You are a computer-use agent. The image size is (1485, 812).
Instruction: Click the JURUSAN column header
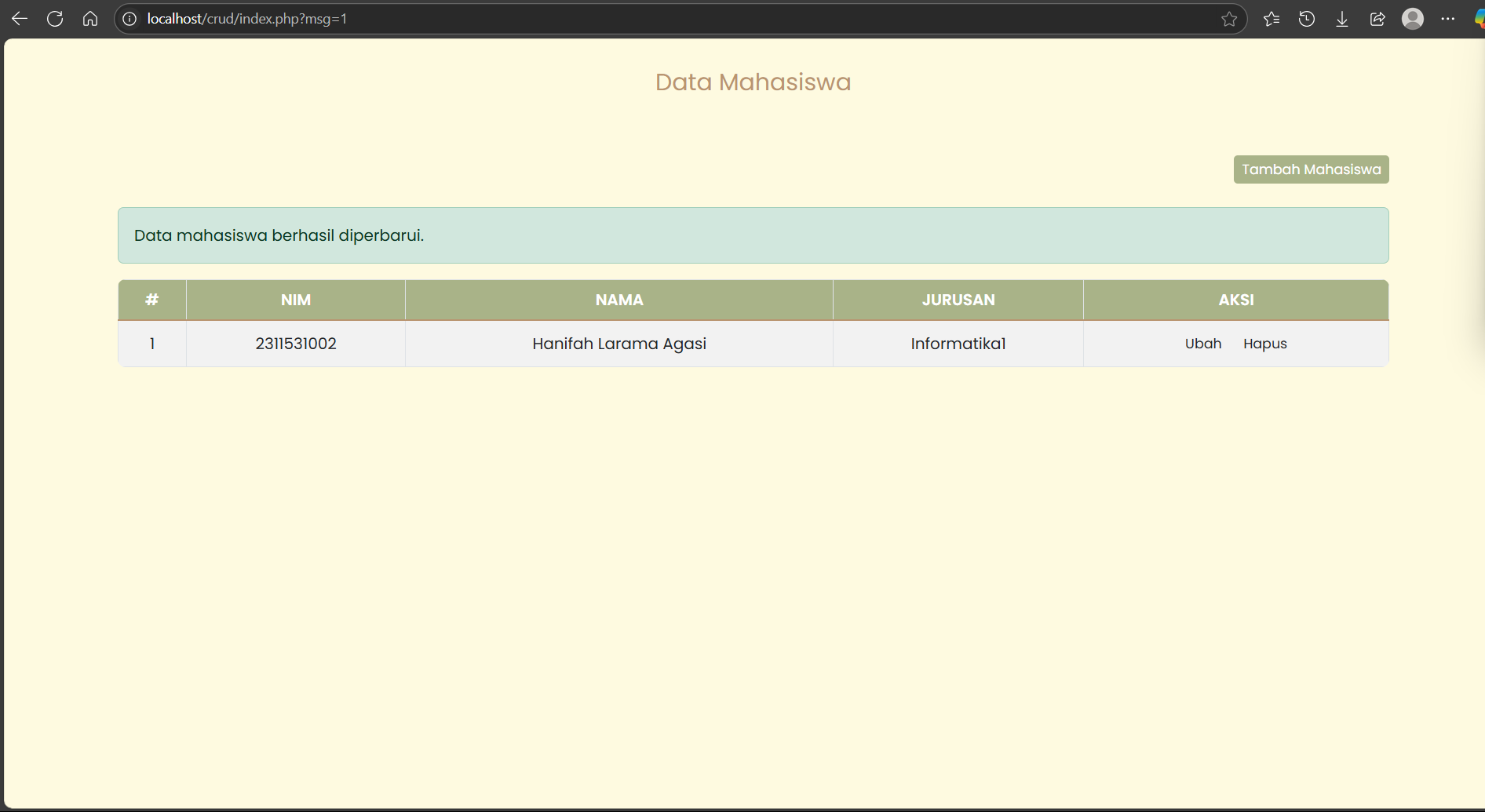[x=958, y=300]
